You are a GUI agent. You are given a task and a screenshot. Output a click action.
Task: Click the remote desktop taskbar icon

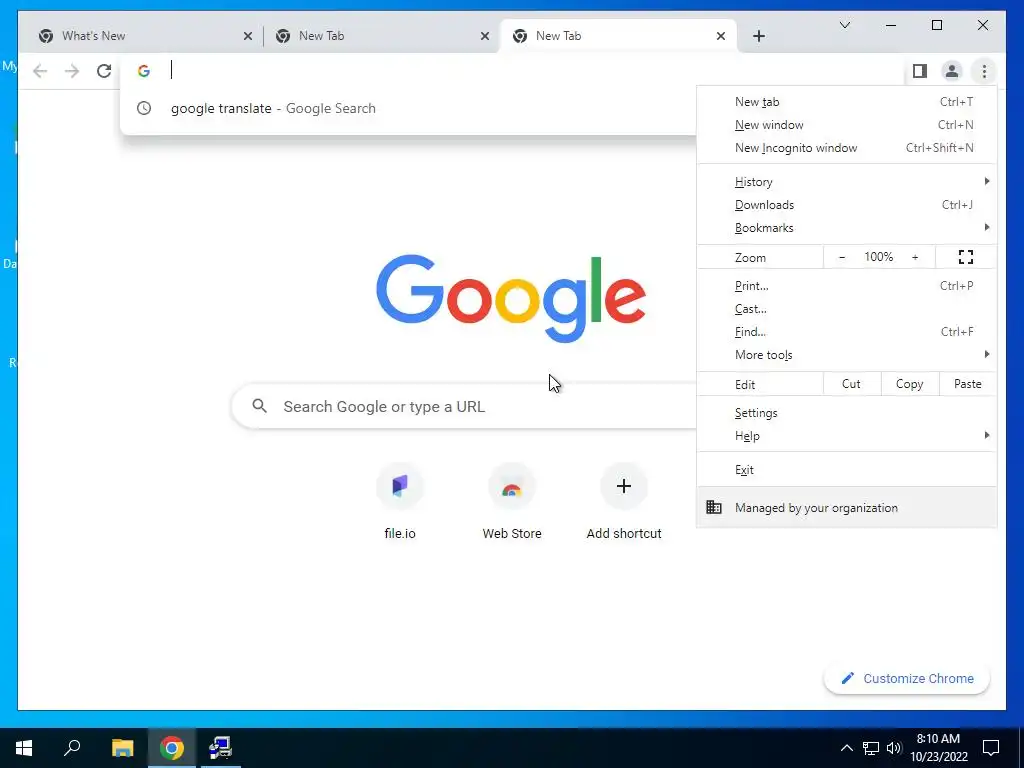coord(221,748)
